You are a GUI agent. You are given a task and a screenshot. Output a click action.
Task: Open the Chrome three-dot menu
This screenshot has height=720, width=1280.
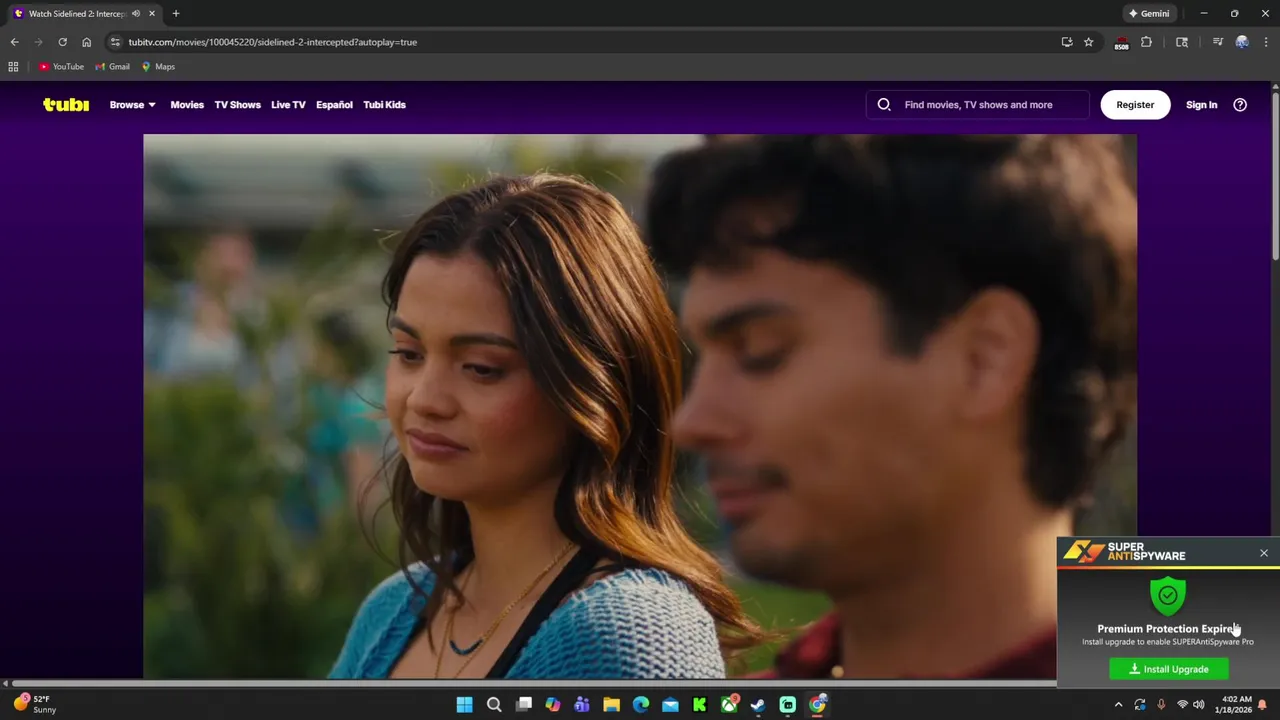pyautogui.click(x=1266, y=42)
